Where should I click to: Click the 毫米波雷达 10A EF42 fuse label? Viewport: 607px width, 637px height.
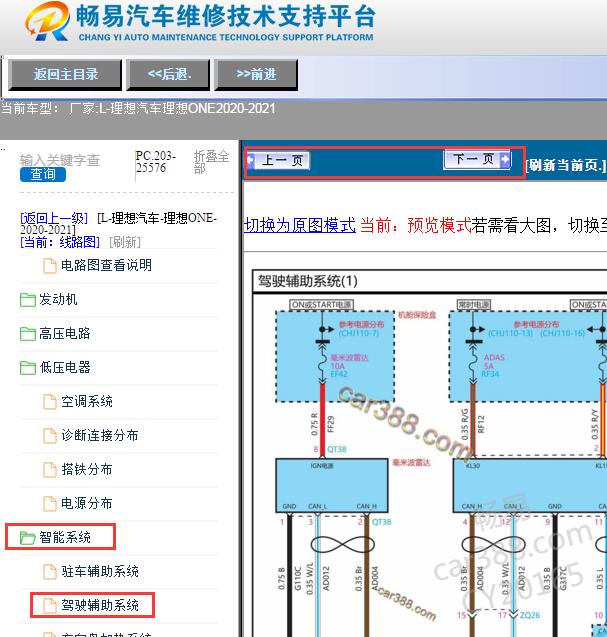[x=349, y=366]
